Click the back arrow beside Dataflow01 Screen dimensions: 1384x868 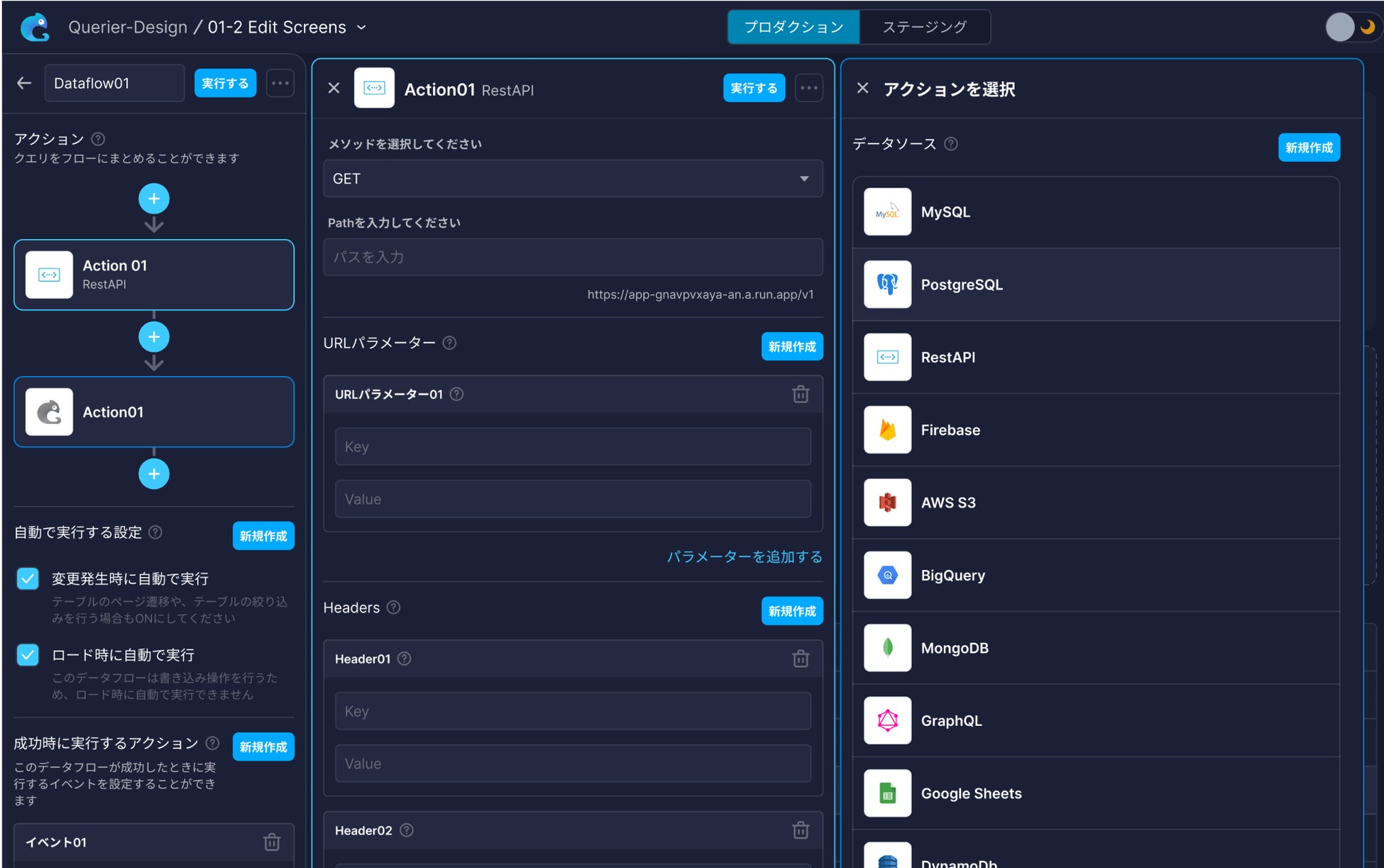pos(24,83)
